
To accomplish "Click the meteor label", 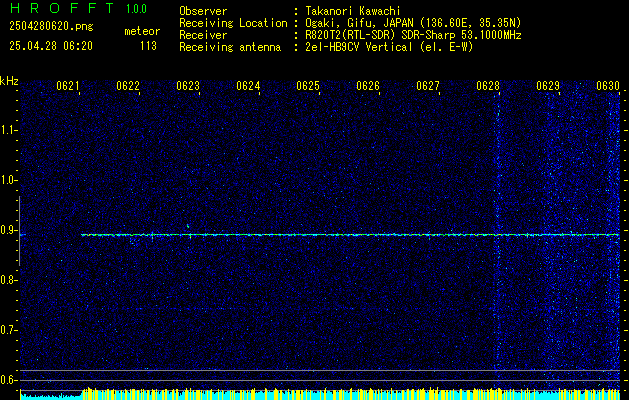I will (x=142, y=31).
